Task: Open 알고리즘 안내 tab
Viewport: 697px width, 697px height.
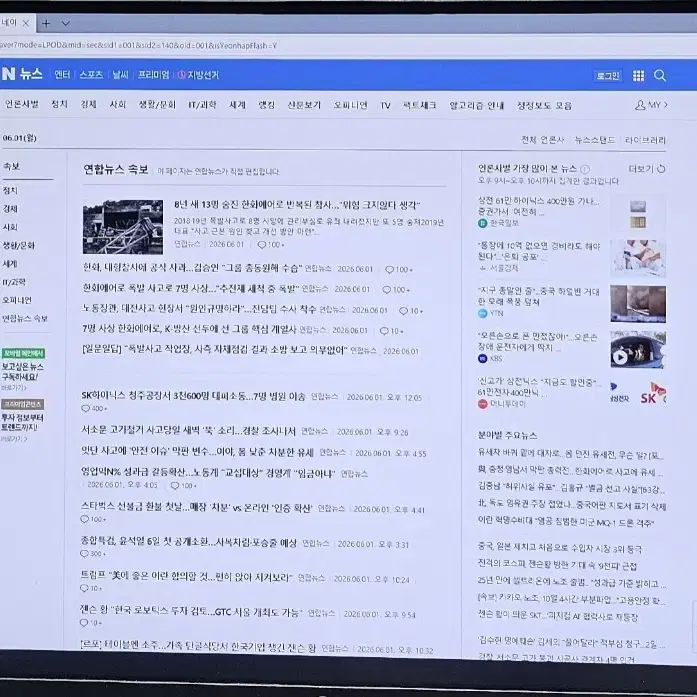Action: [x=477, y=105]
